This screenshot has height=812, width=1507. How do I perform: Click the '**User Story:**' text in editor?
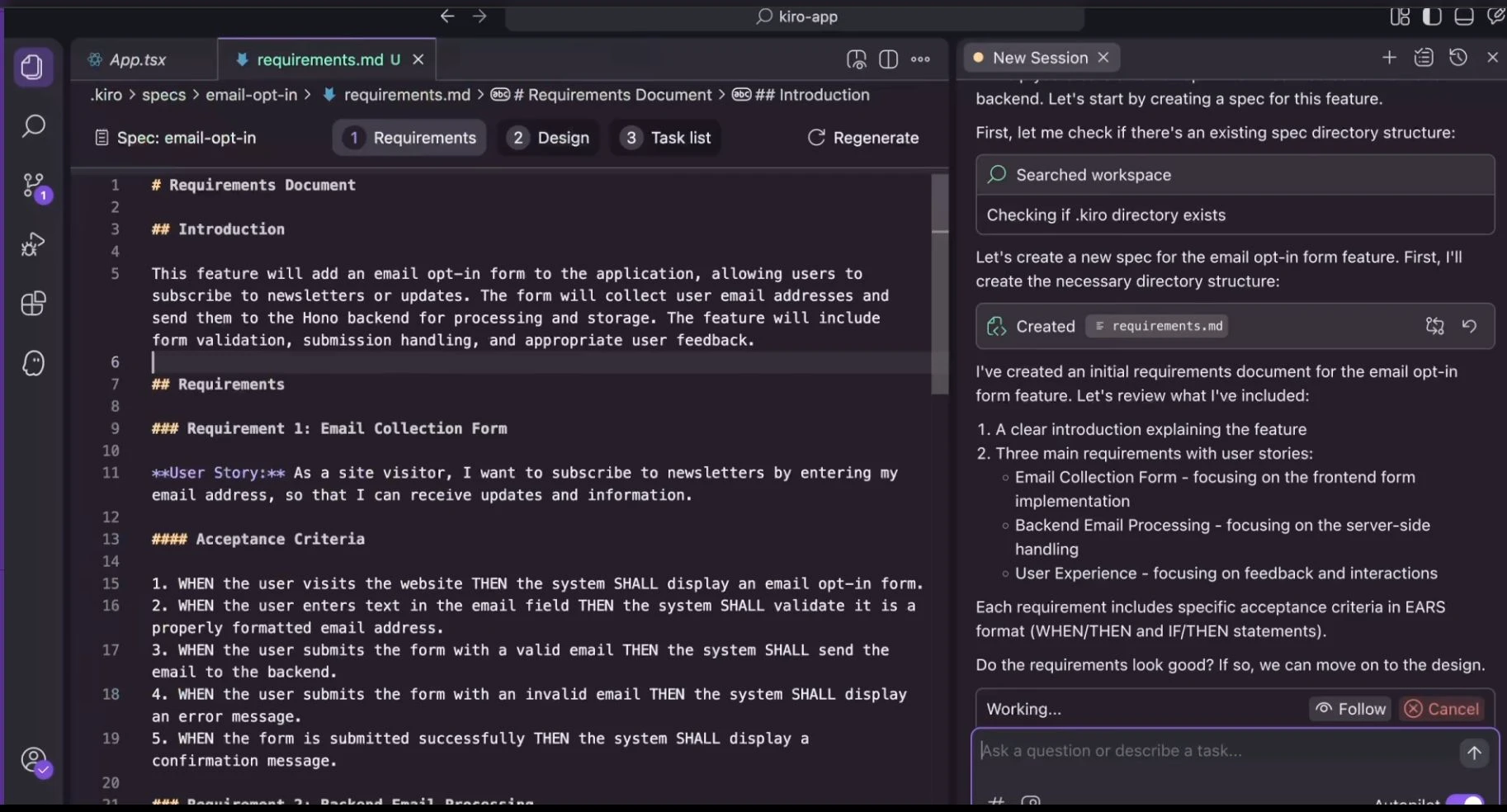[219, 473]
